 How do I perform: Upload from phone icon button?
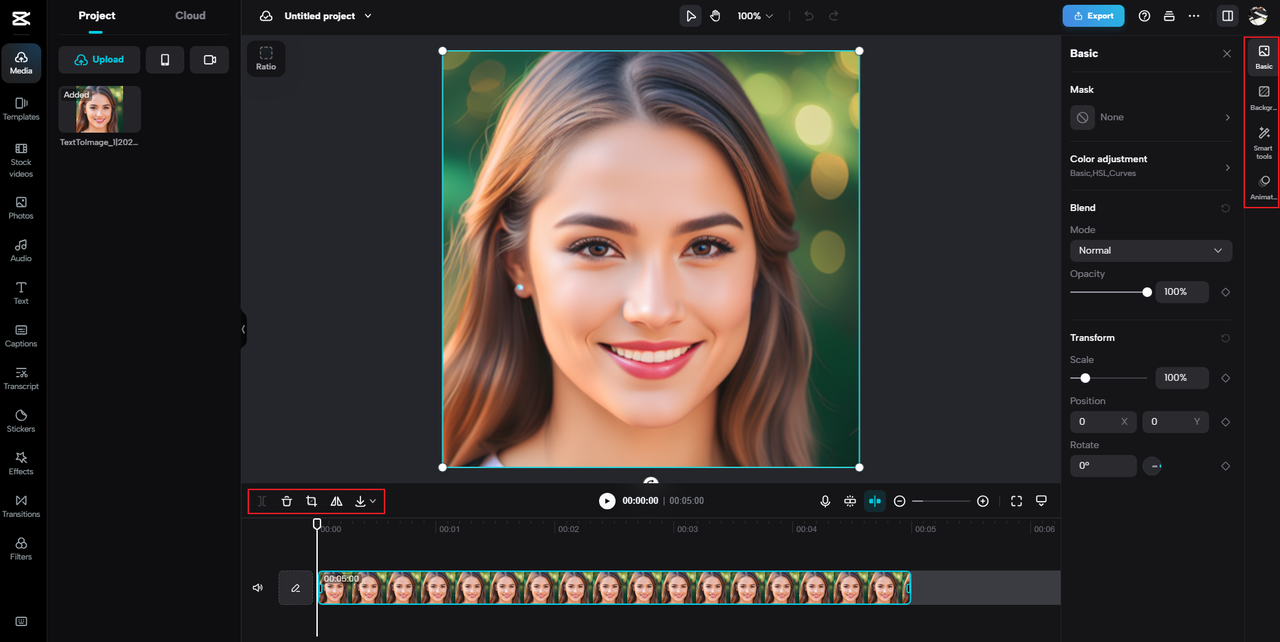pos(165,60)
